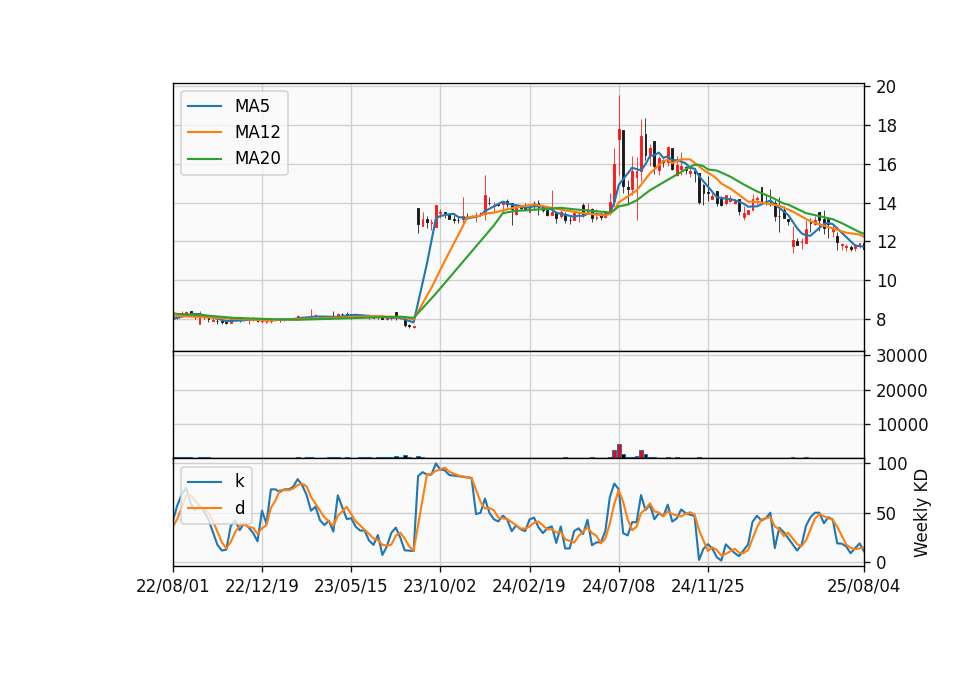Click the 23/10/02 date tick label
This screenshot has width=960, height=690.
coord(440,586)
